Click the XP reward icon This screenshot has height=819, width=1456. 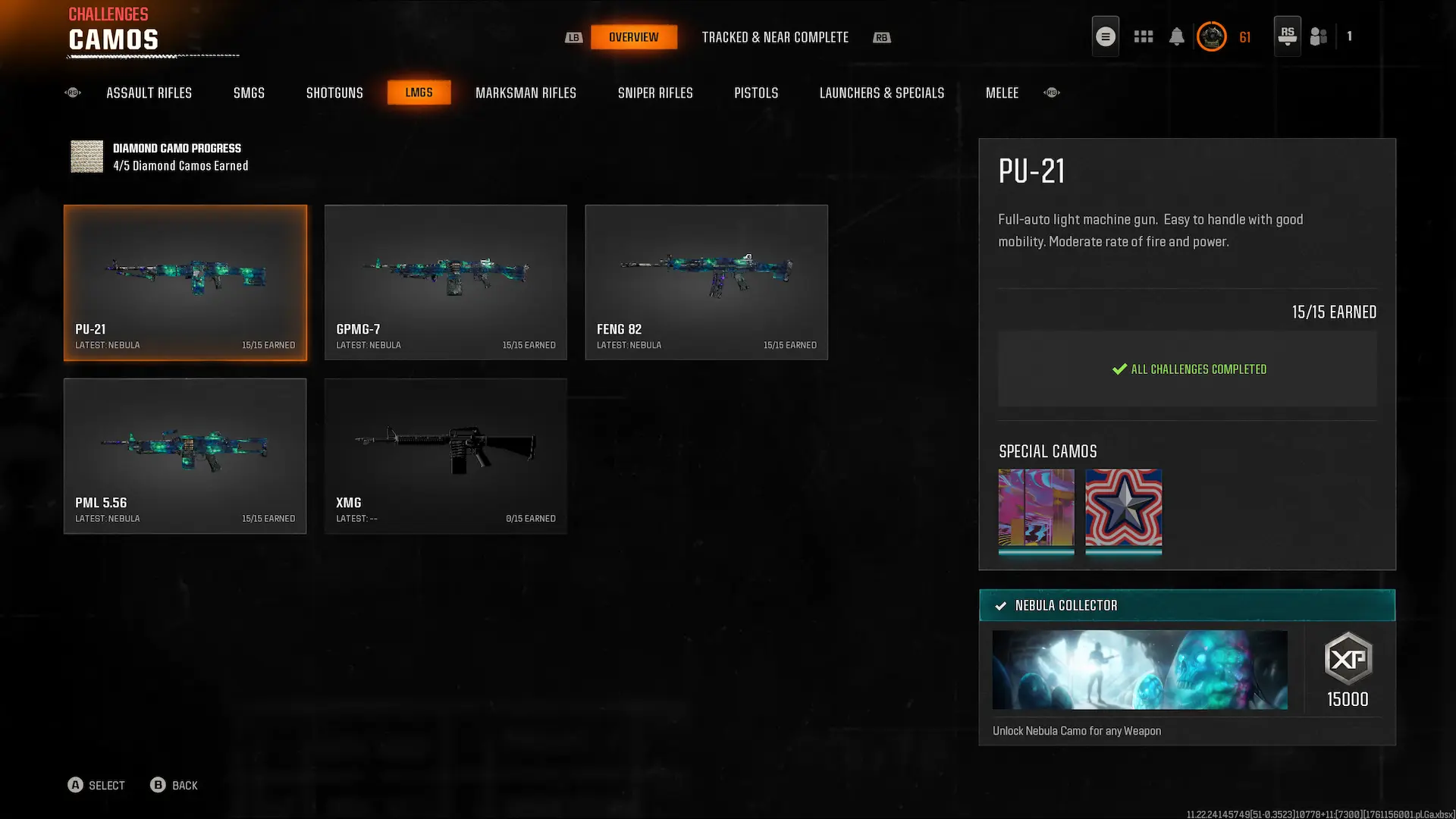(1348, 658)
